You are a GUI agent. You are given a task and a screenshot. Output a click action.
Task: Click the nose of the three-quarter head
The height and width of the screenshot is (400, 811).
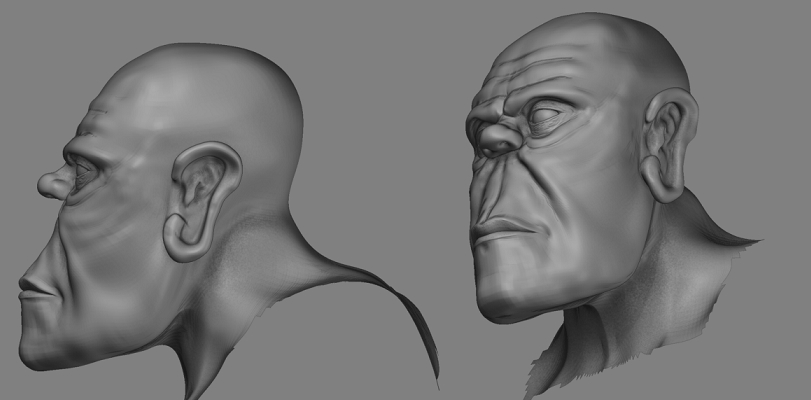tap(498, 140)
